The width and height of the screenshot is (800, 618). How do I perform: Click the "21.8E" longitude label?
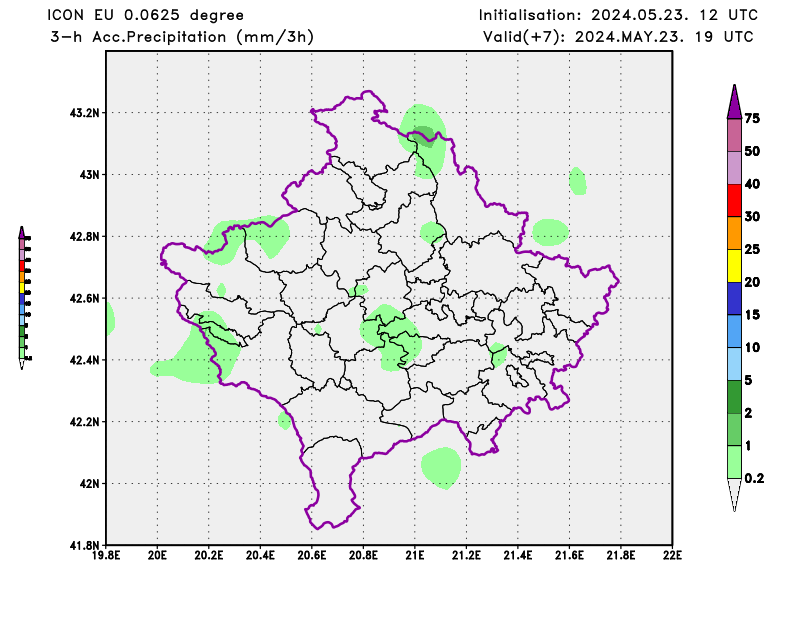pos(621,555)
